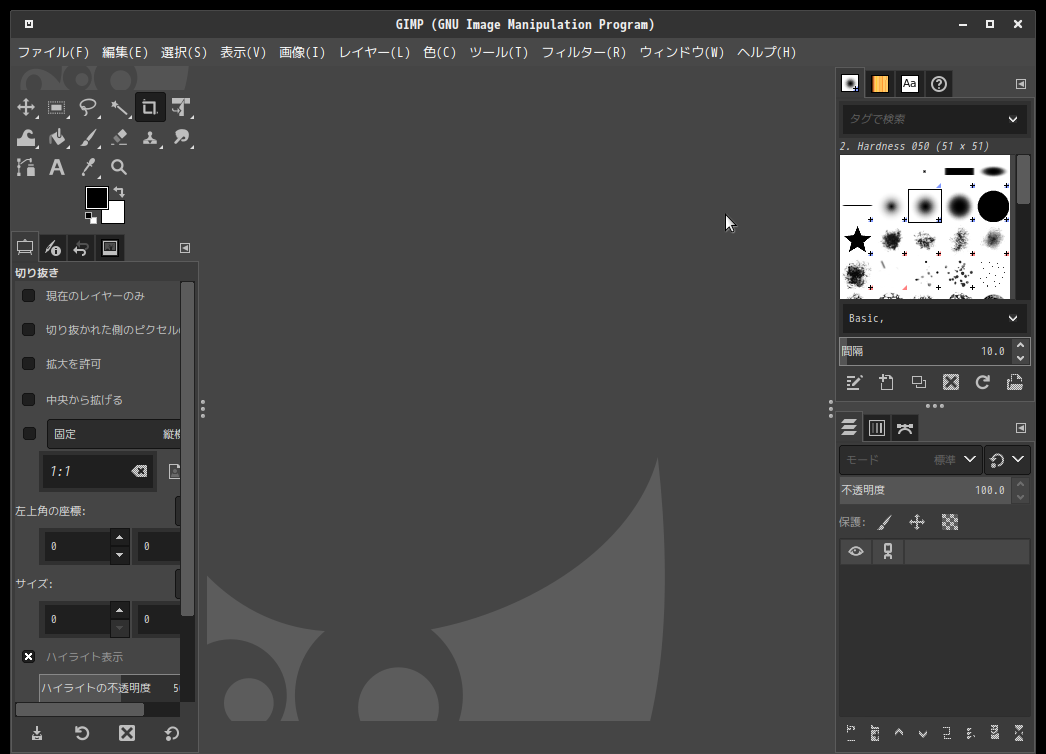Open the レイヤー モード dropdown
The height and width of the screenshot is (754, 1046).
click(x=910, y=460)
